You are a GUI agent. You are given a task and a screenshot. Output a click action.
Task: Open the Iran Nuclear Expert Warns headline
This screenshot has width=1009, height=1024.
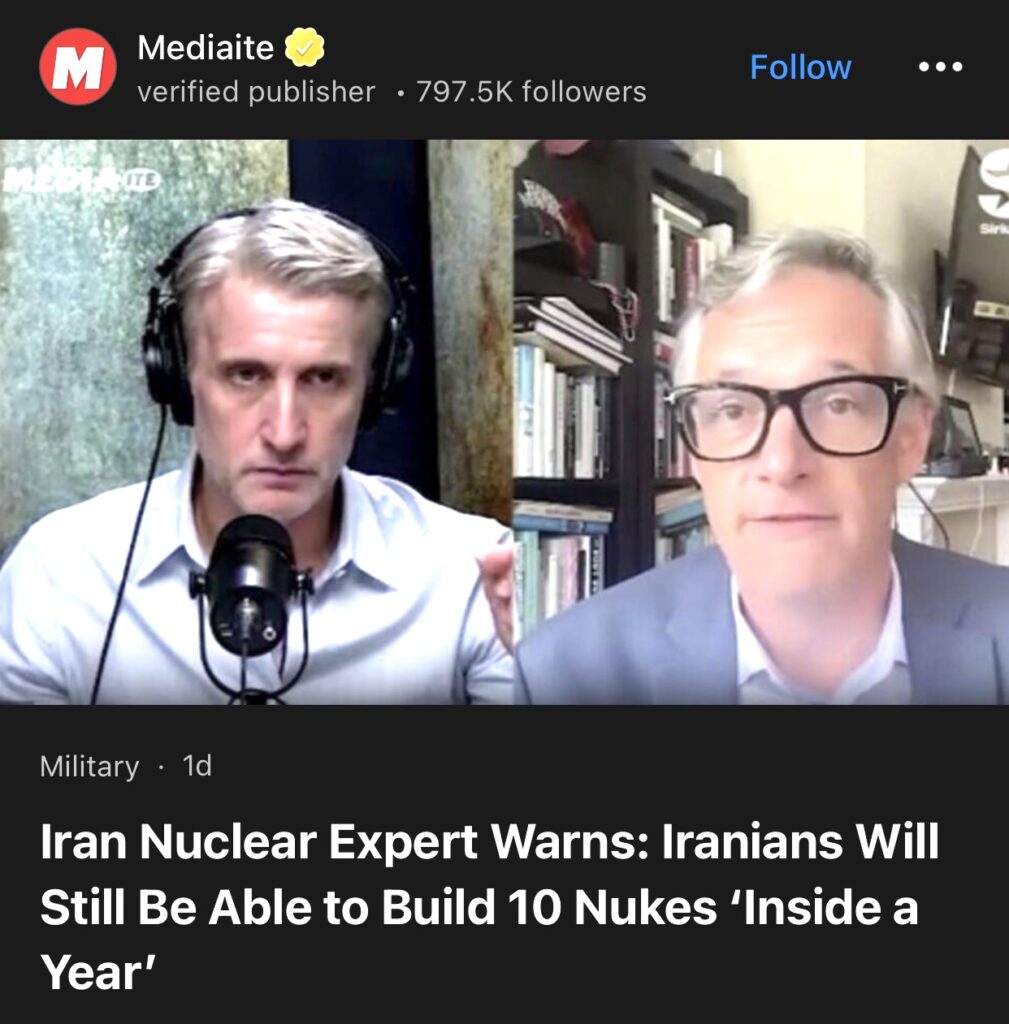click(x=490, y=906)
